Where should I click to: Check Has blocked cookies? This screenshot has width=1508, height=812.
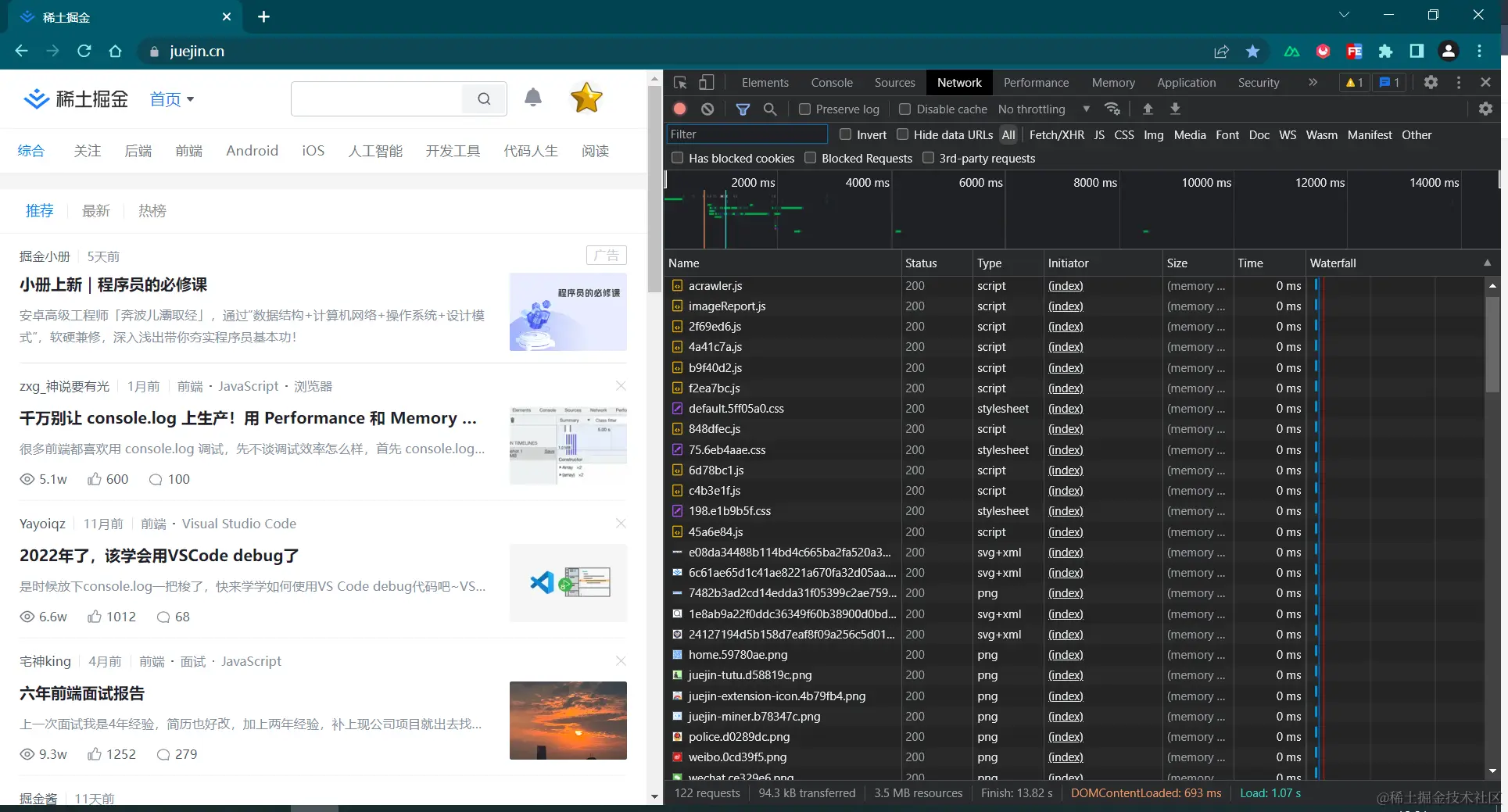pyautogui.click(x=678, y=158)
